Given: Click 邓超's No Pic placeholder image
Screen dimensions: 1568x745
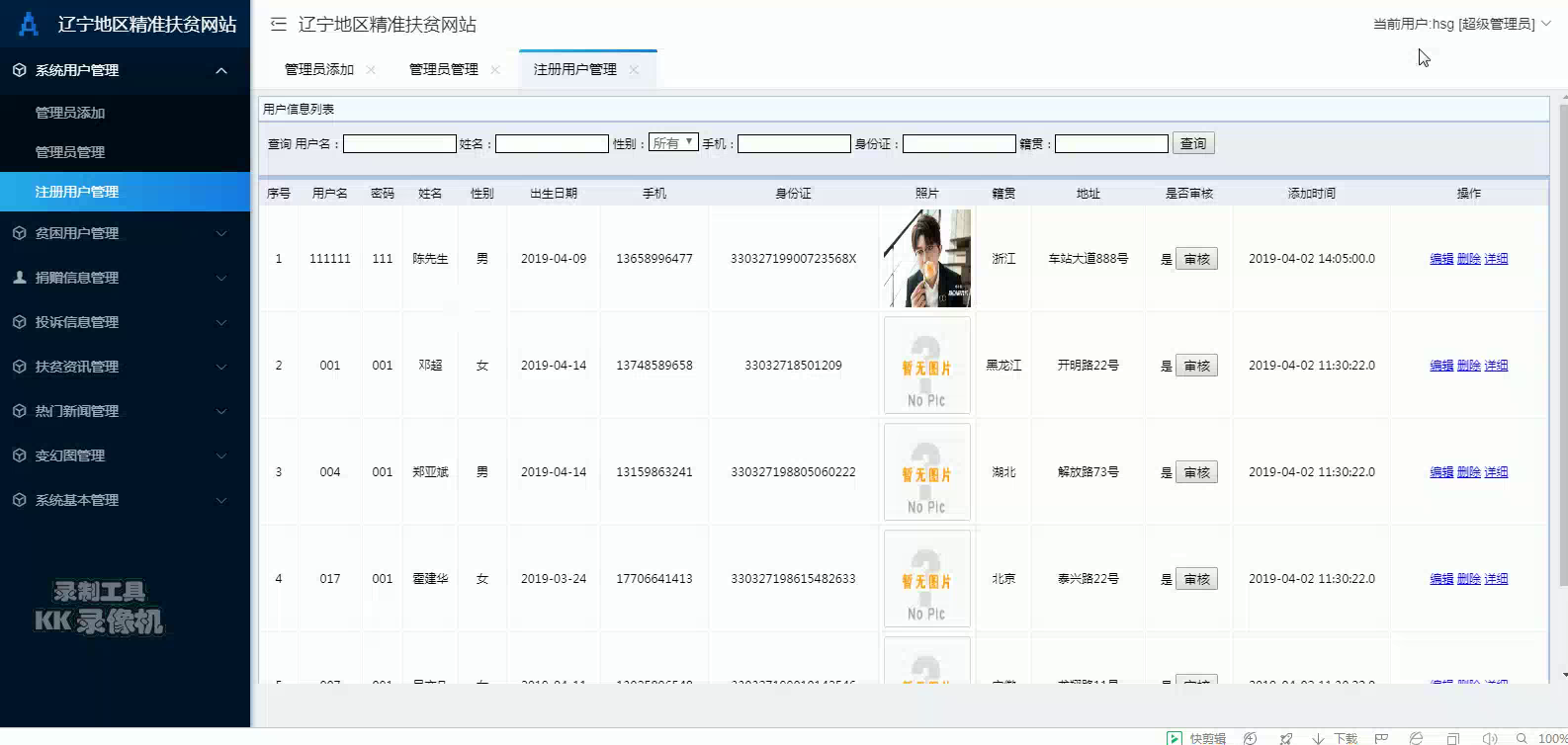Looking at the screenshot, I should [x=926, y=365].
